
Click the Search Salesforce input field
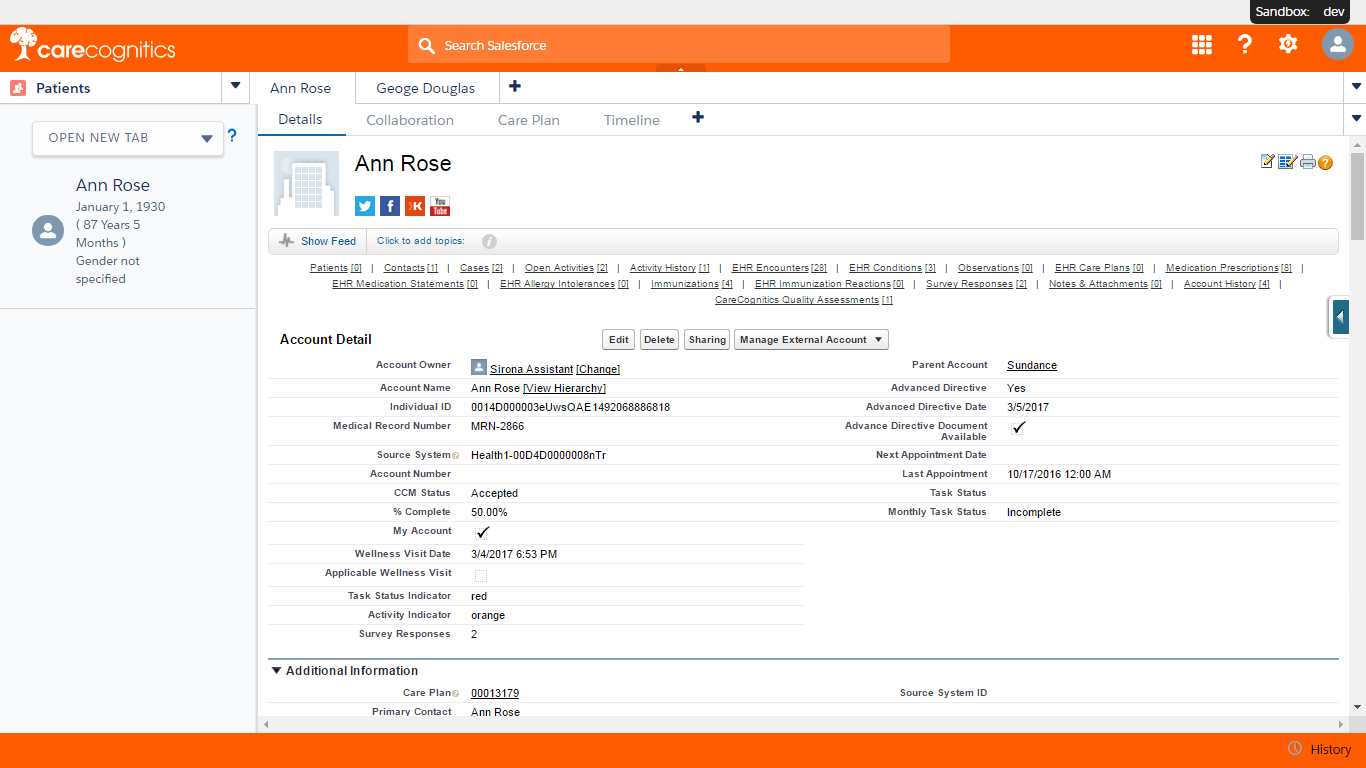[678, 45]
